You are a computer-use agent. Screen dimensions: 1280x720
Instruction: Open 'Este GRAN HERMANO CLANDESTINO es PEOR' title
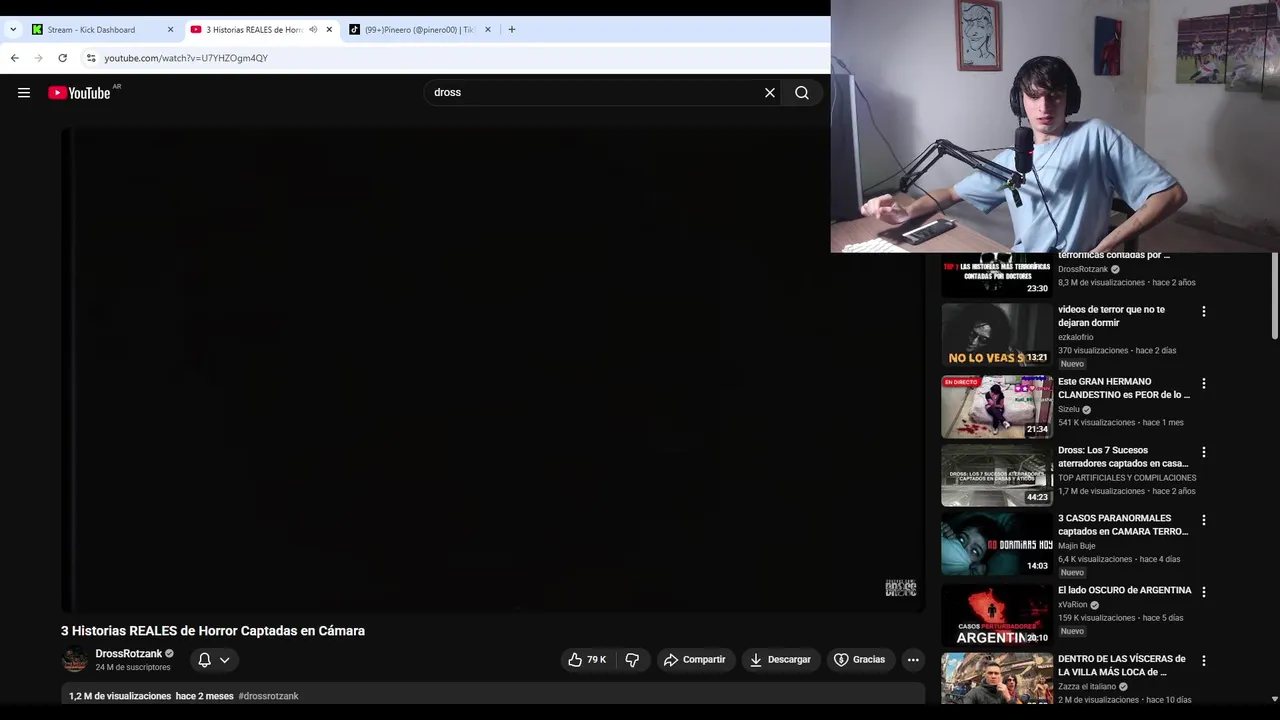pyautogui.click(x=1124, y=388)
